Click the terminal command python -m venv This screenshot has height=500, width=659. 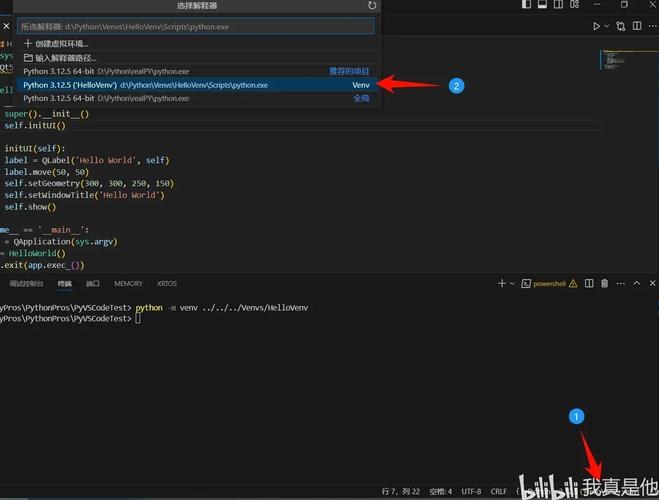point(222,308)
